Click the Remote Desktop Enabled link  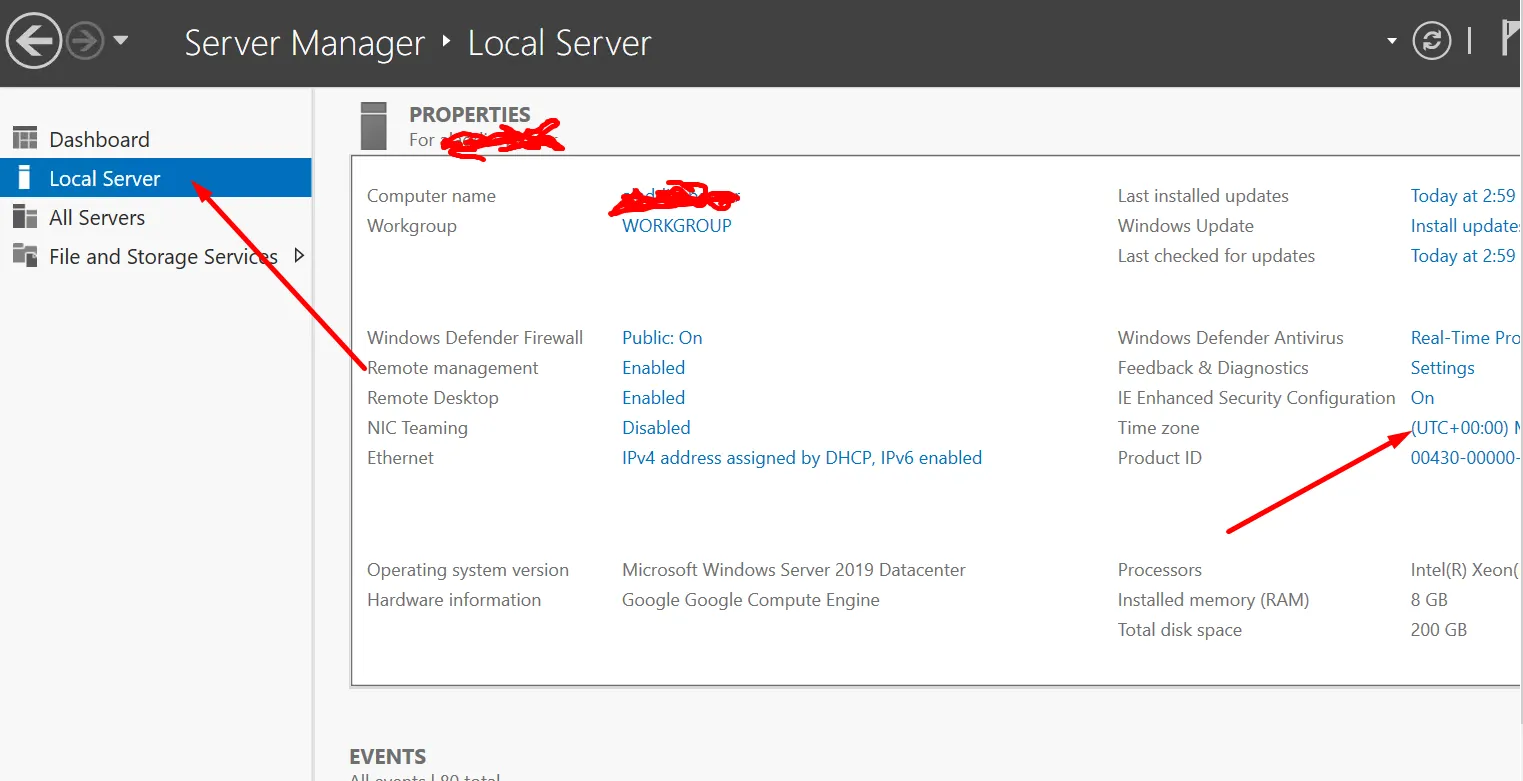653,398
